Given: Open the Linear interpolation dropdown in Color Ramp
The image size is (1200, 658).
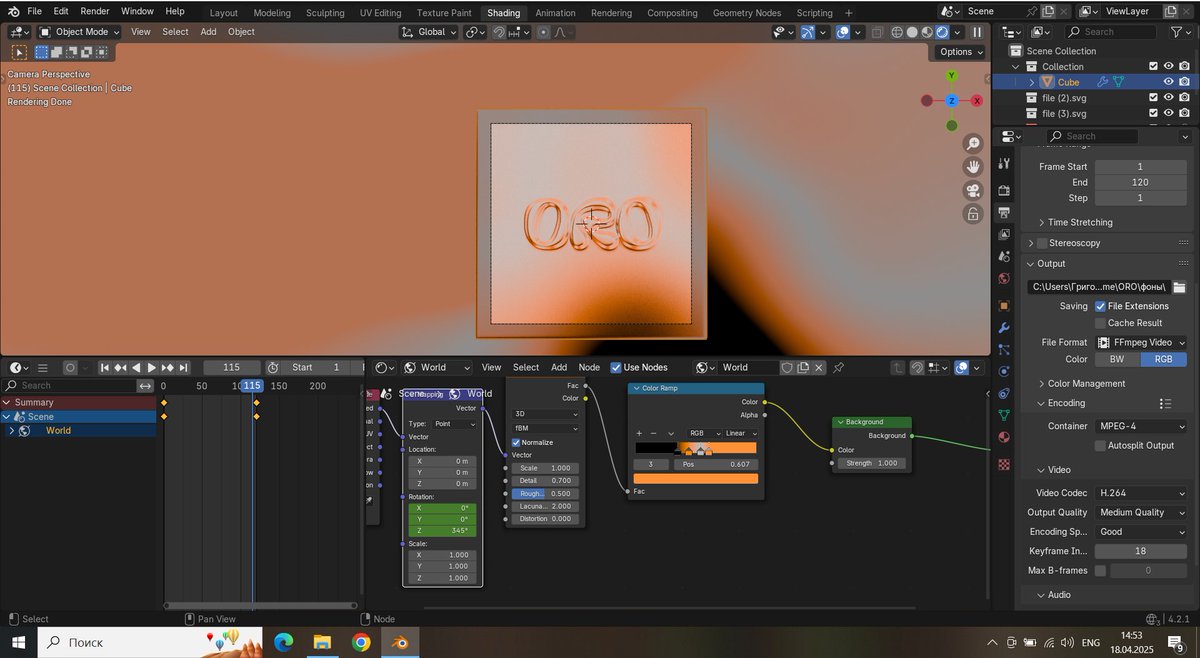Looking at the screenshot, I should click(x=740, y=433).
